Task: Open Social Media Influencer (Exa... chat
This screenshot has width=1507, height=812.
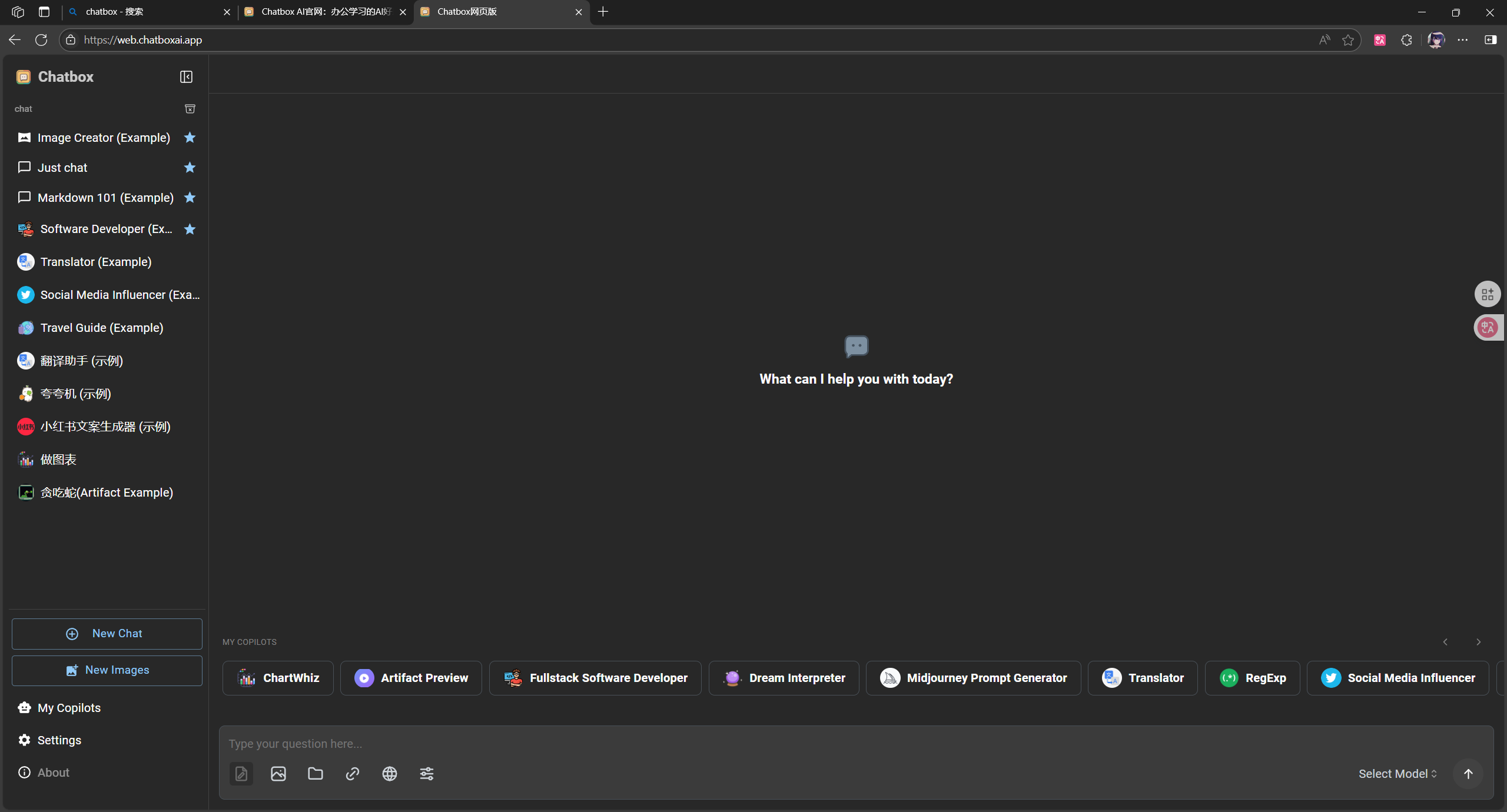Action: [107, 295]
